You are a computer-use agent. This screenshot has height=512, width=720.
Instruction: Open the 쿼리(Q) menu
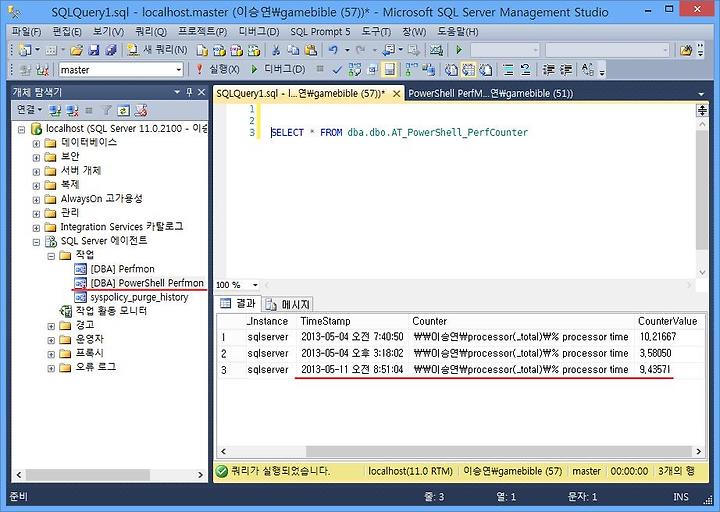(x=151, y=32)
